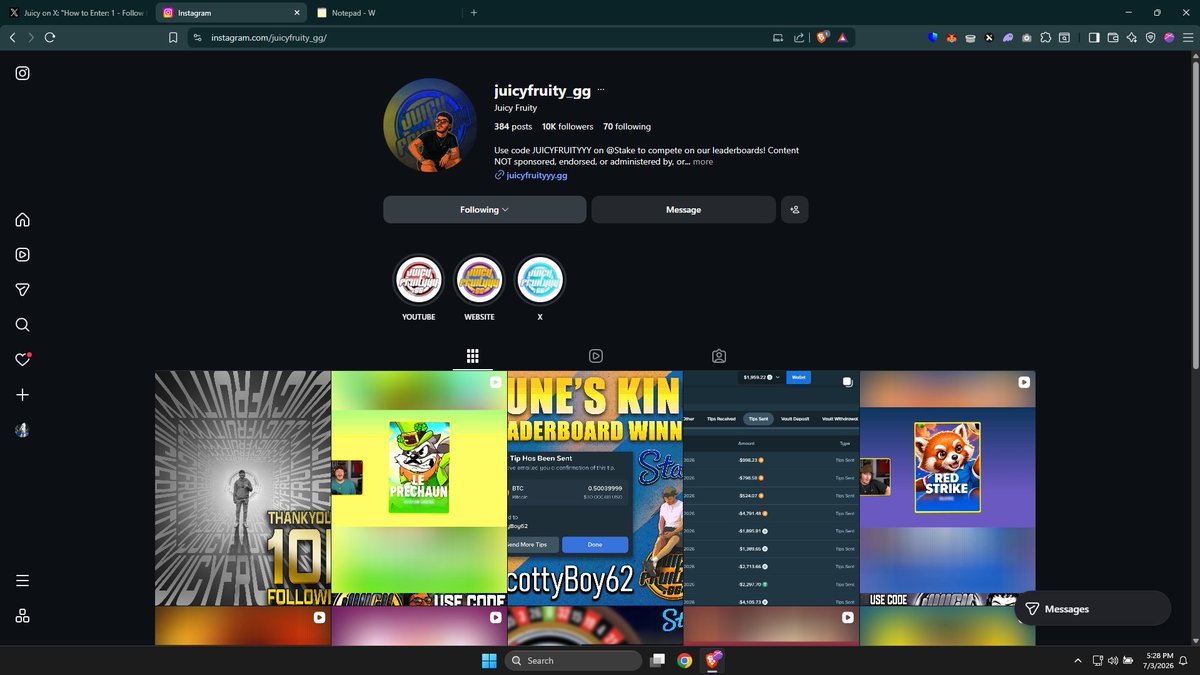Switch to the Reels tab on profile

(596, 356)
